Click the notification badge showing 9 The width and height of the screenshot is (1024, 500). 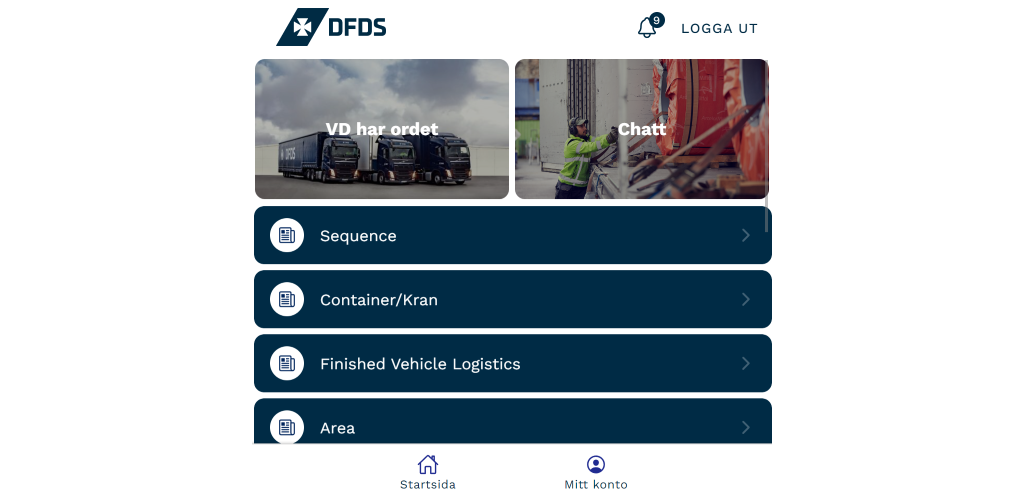[656, 20]
